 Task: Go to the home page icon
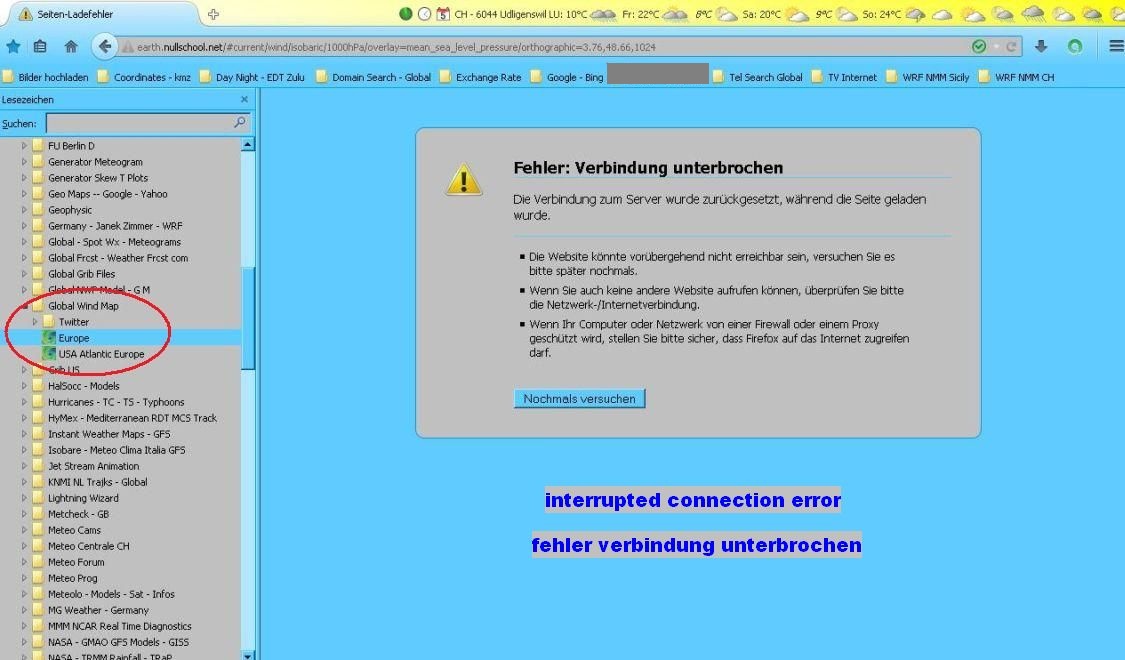click(x=71, y=47)
